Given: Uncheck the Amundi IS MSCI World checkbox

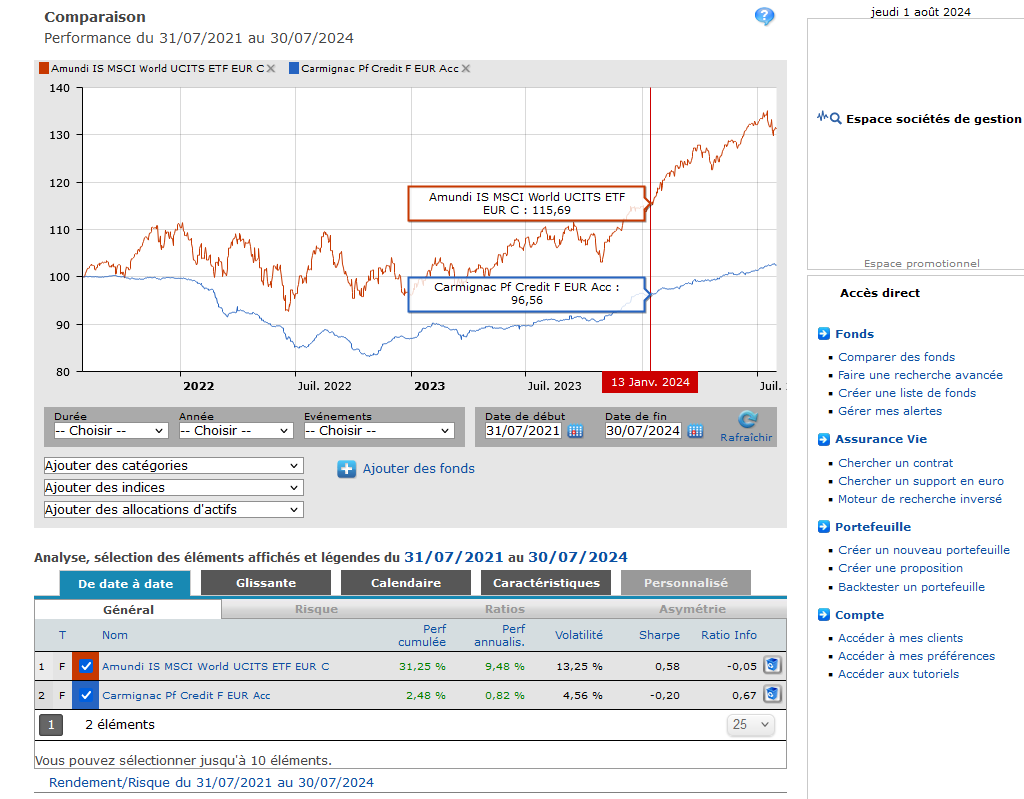Looking at the screenshot, I should pyautogui.click(x=86, y=666).
